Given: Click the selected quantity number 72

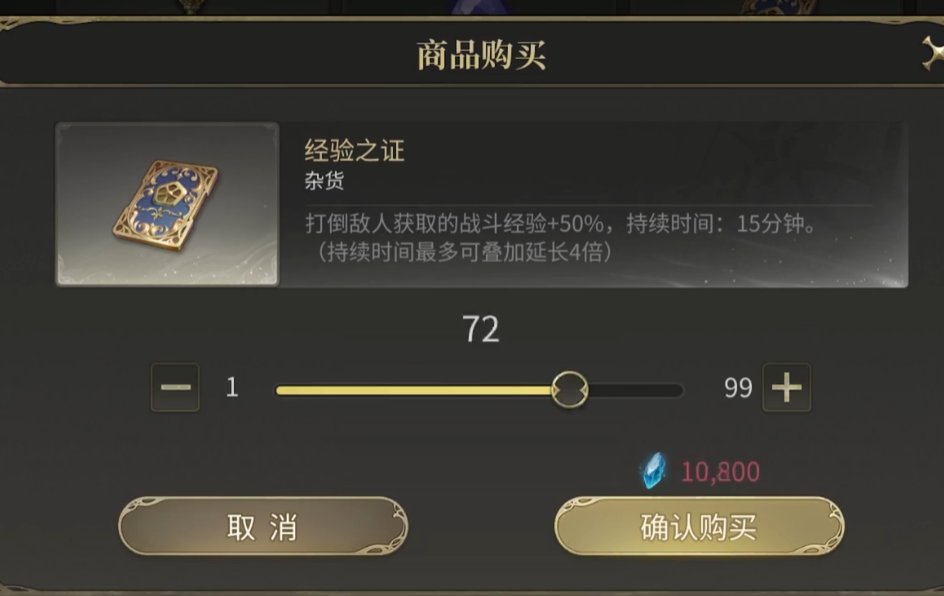Looking at the screenshot, I should [x=480, y=331].
